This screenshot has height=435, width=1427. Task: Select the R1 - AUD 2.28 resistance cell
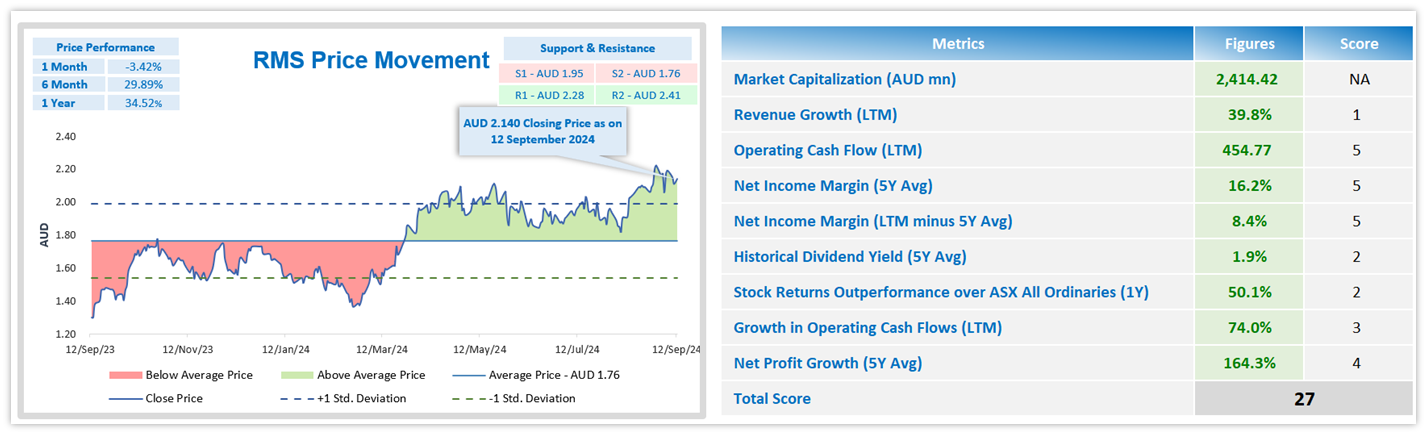[x=549, y=94]
